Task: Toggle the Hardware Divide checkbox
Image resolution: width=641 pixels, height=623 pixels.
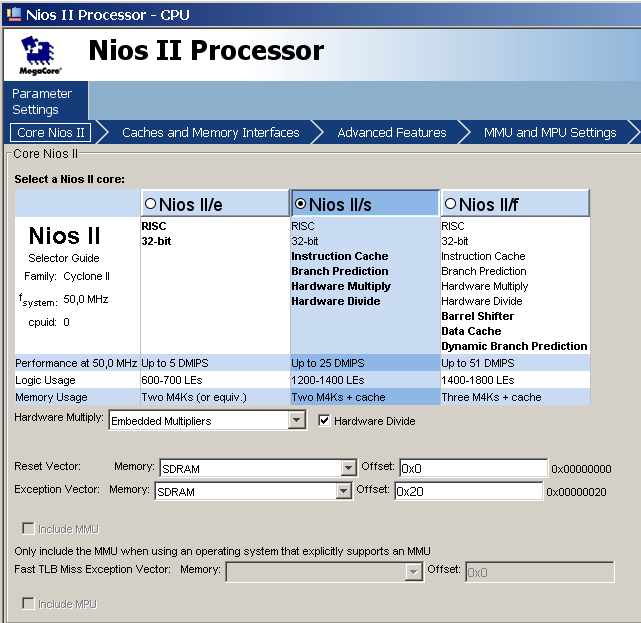Action: (x=324, y=420)
